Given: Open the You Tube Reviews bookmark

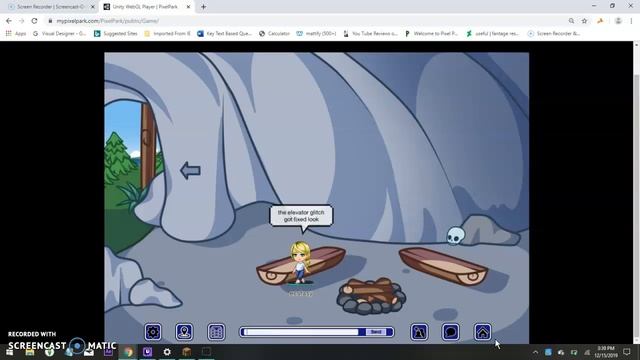Looking at the screenshot, I should coord(370,34).
